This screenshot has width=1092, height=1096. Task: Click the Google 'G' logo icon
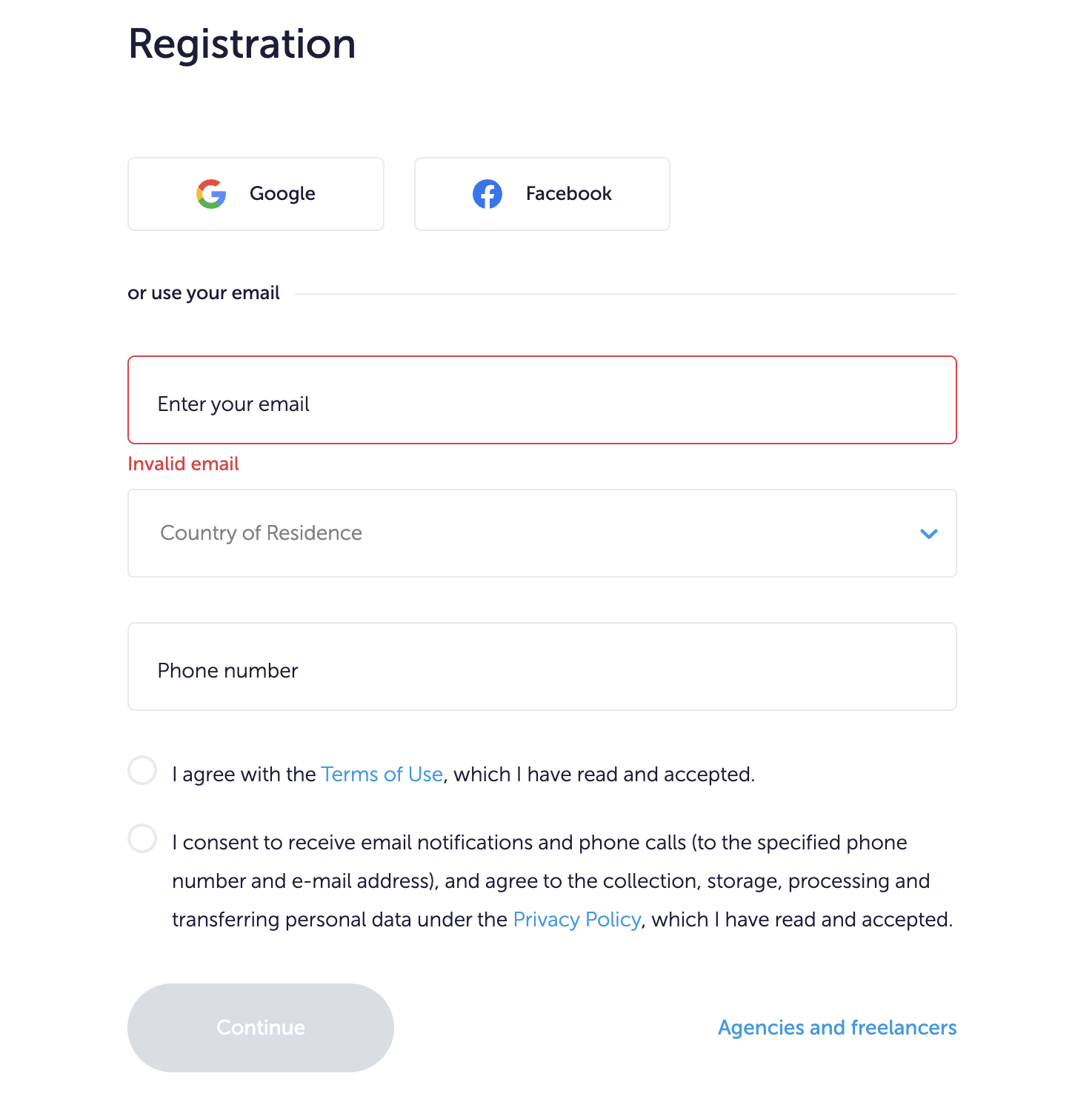pos(211,194)
